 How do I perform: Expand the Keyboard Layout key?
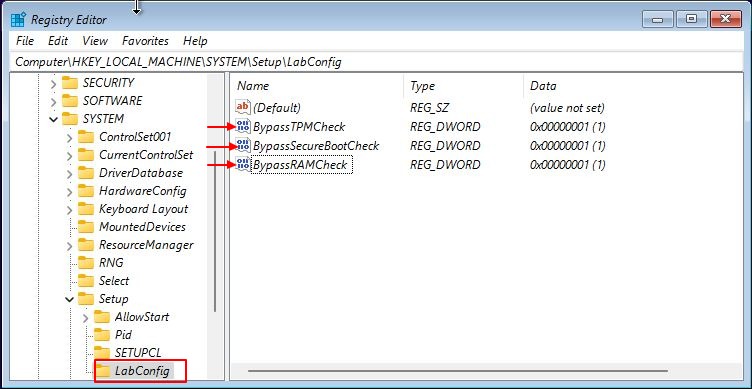click(x=70, y=210)
